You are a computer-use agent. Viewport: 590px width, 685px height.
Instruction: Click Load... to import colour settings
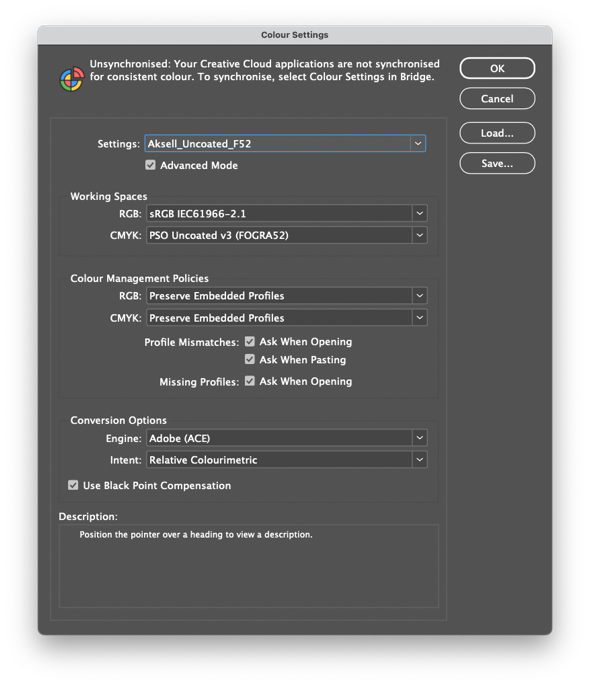[x=497, y=133]
